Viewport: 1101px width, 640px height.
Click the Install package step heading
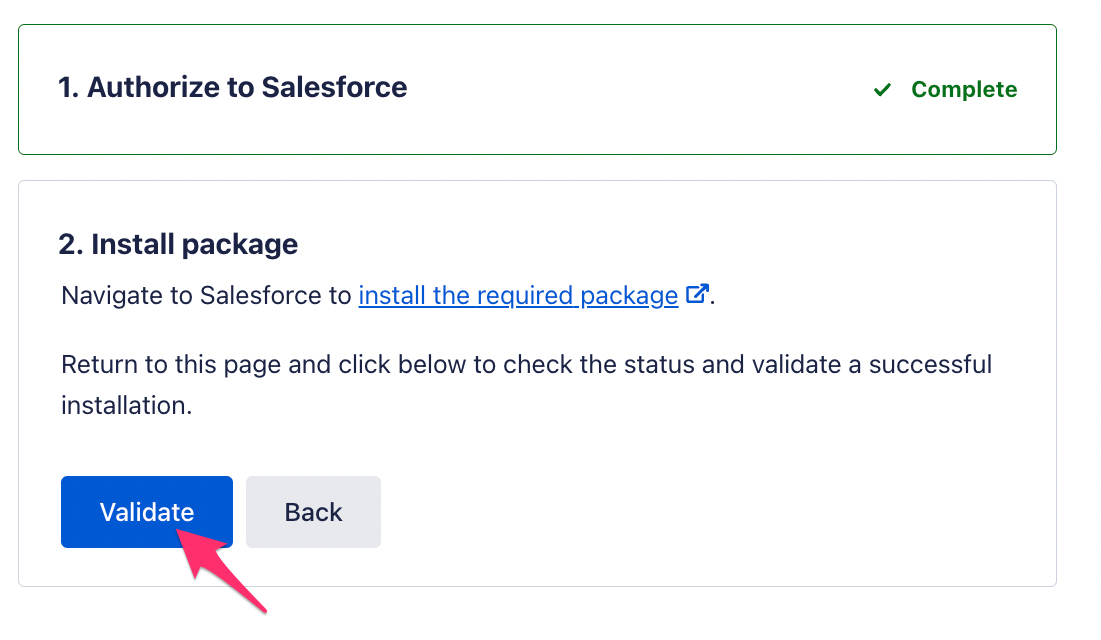[x=178, y=244]
